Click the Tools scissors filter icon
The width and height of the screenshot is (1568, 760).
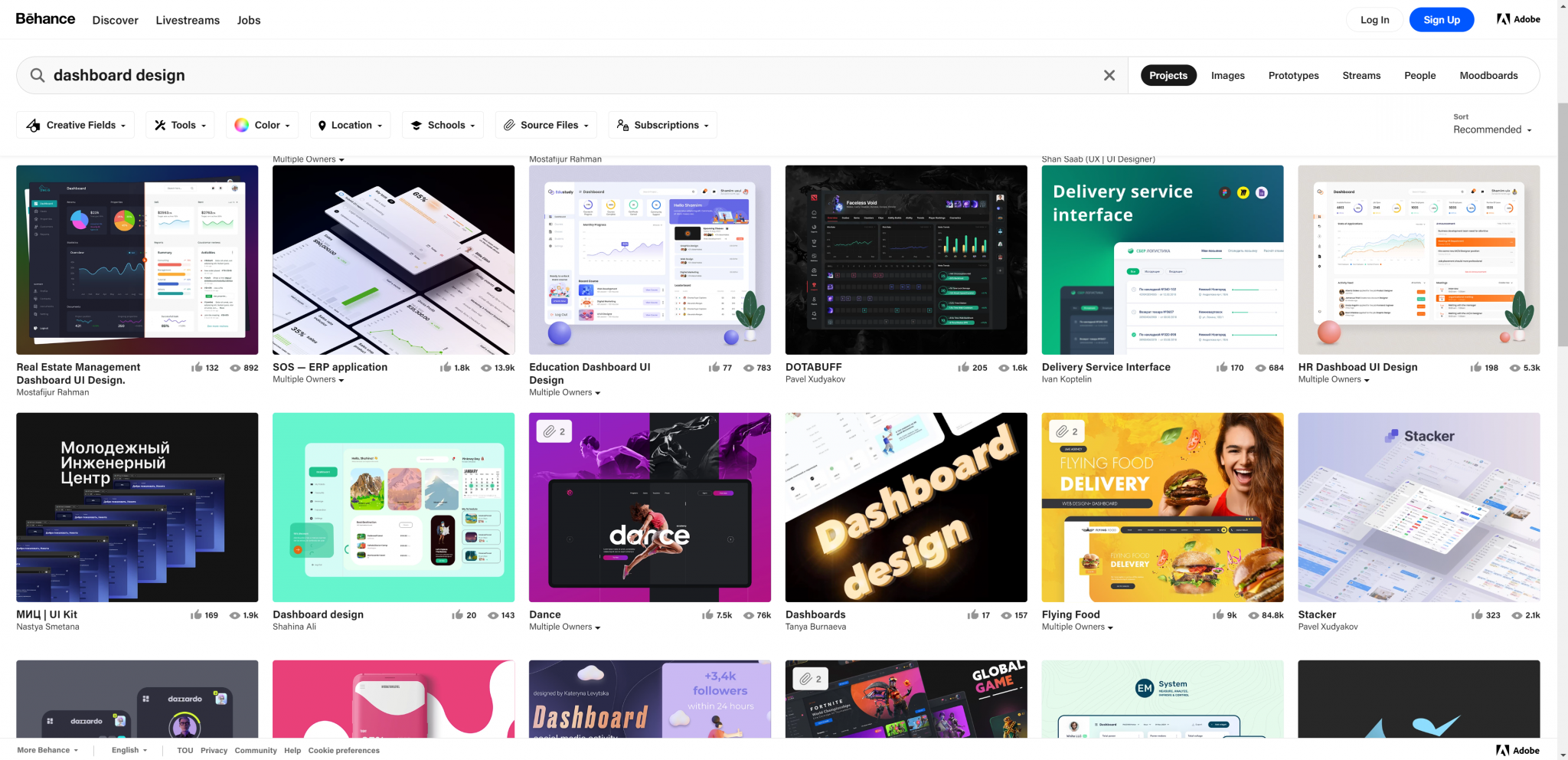click(161, 124)
